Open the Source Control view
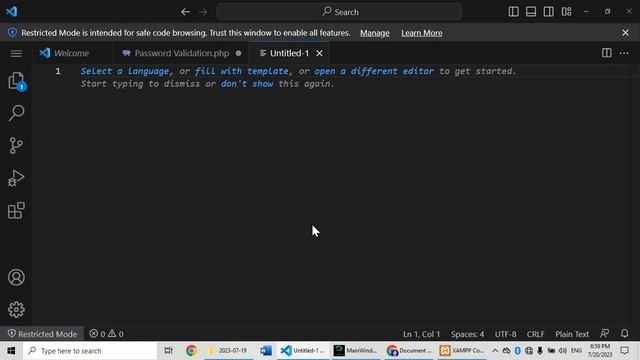Screen dimensions: 640x360 click(x=16, y=145)
